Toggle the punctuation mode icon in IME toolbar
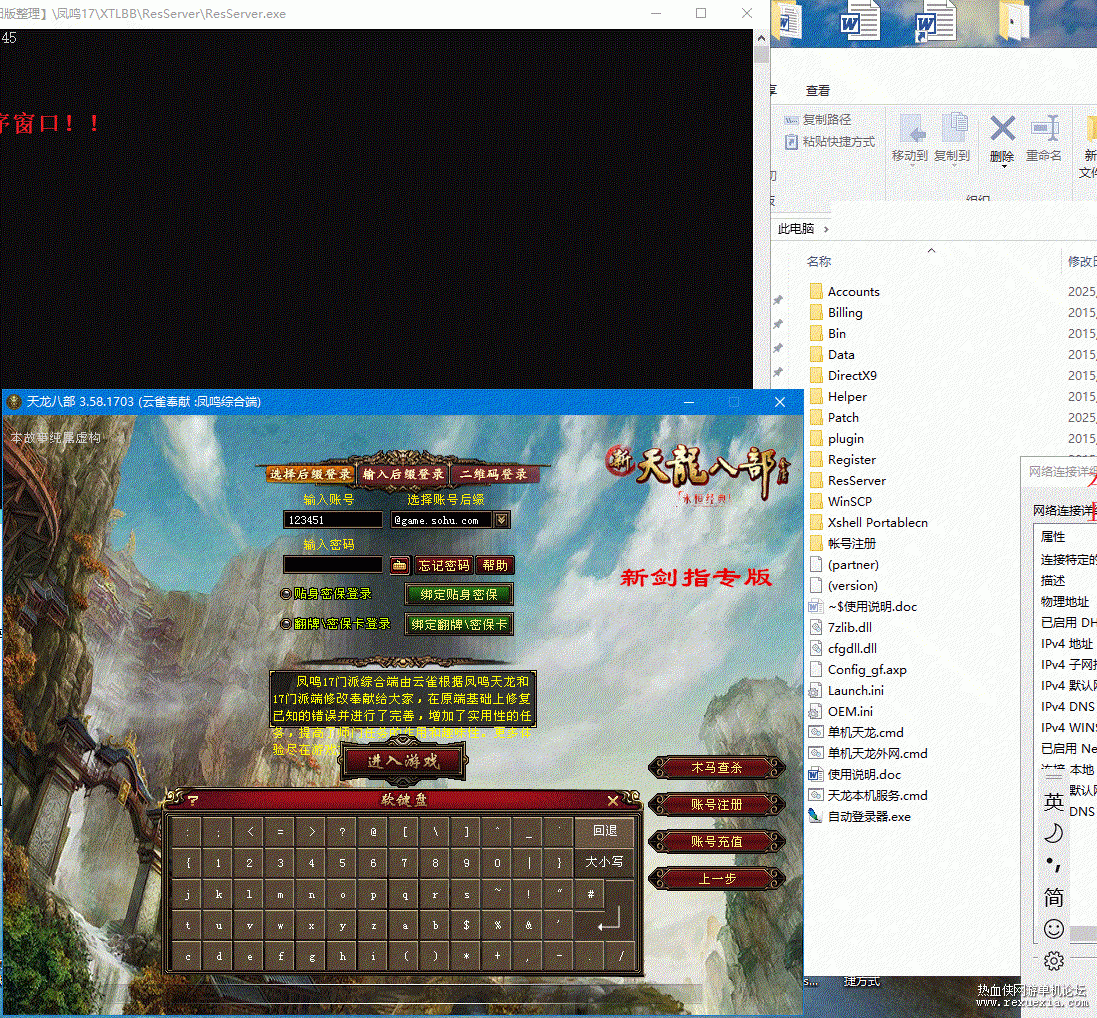Image resolution: width=1097 pixels, height=1018 pixels. coord(1054,865)
